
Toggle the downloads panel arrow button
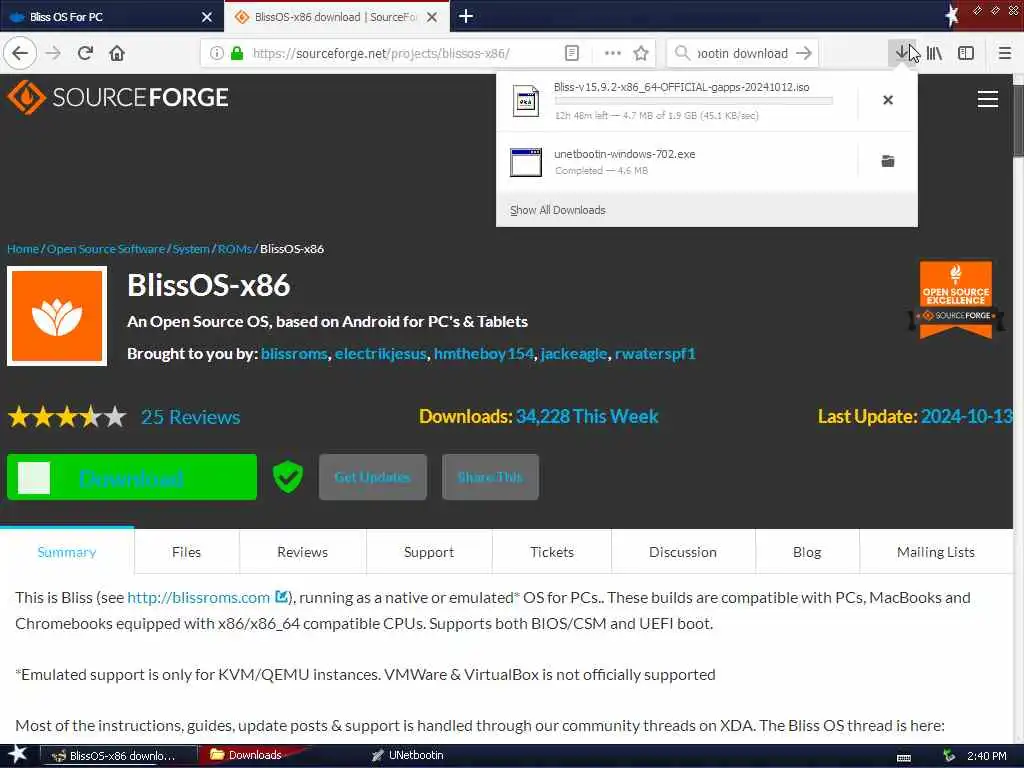[x=902, y=53]
